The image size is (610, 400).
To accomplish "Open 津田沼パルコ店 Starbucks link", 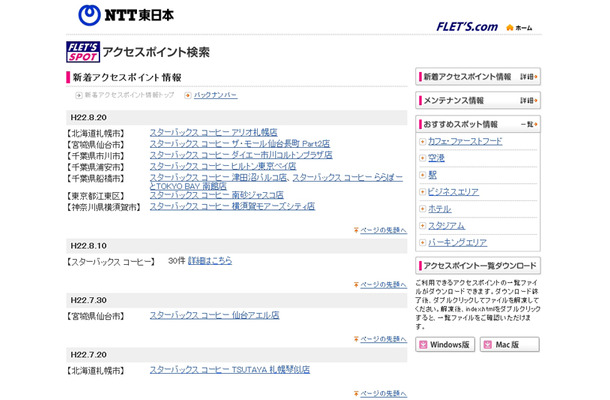I will coord(218,177).
